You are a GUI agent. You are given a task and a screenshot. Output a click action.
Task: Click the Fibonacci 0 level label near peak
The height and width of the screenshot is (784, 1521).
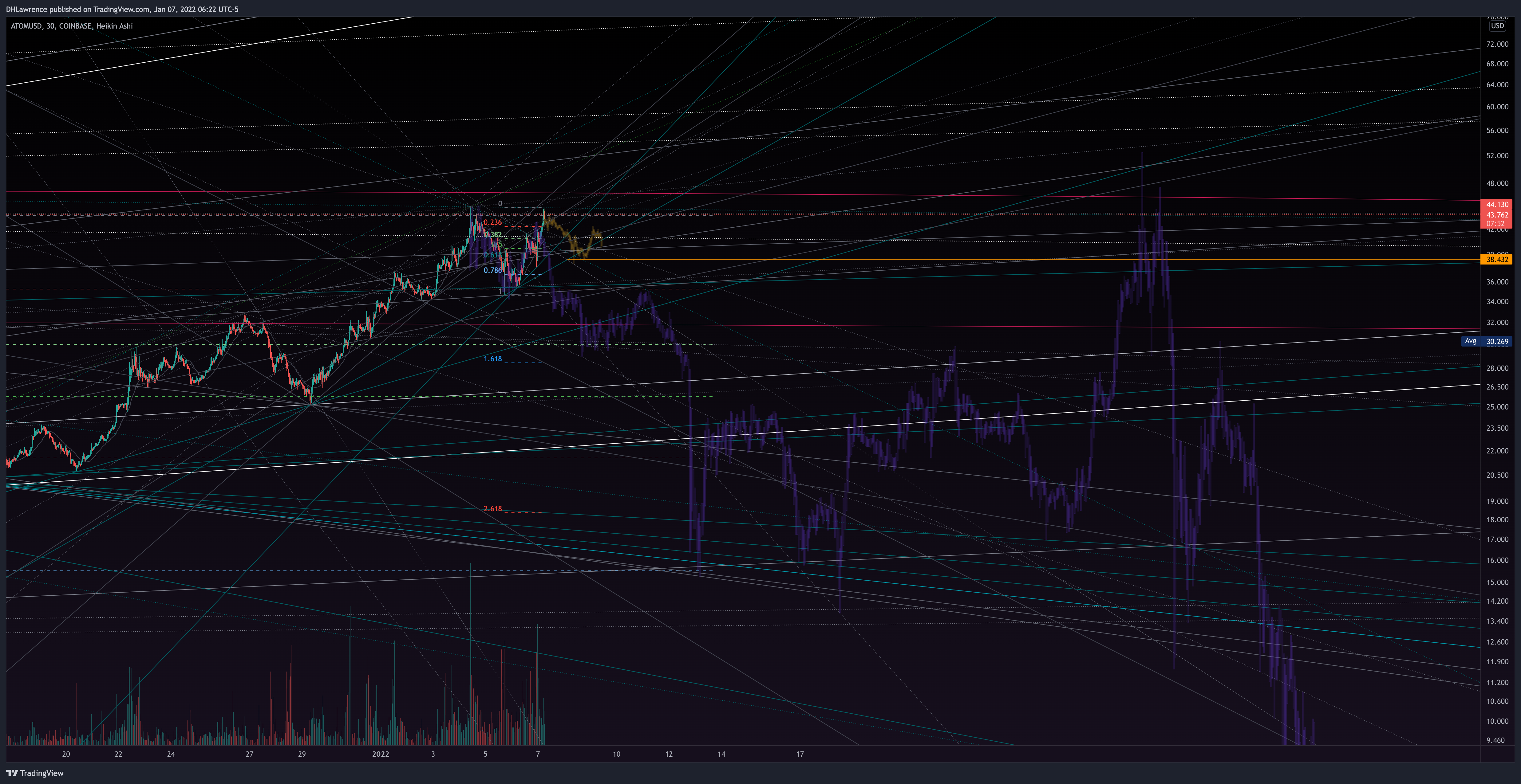[x=500, y=203]
